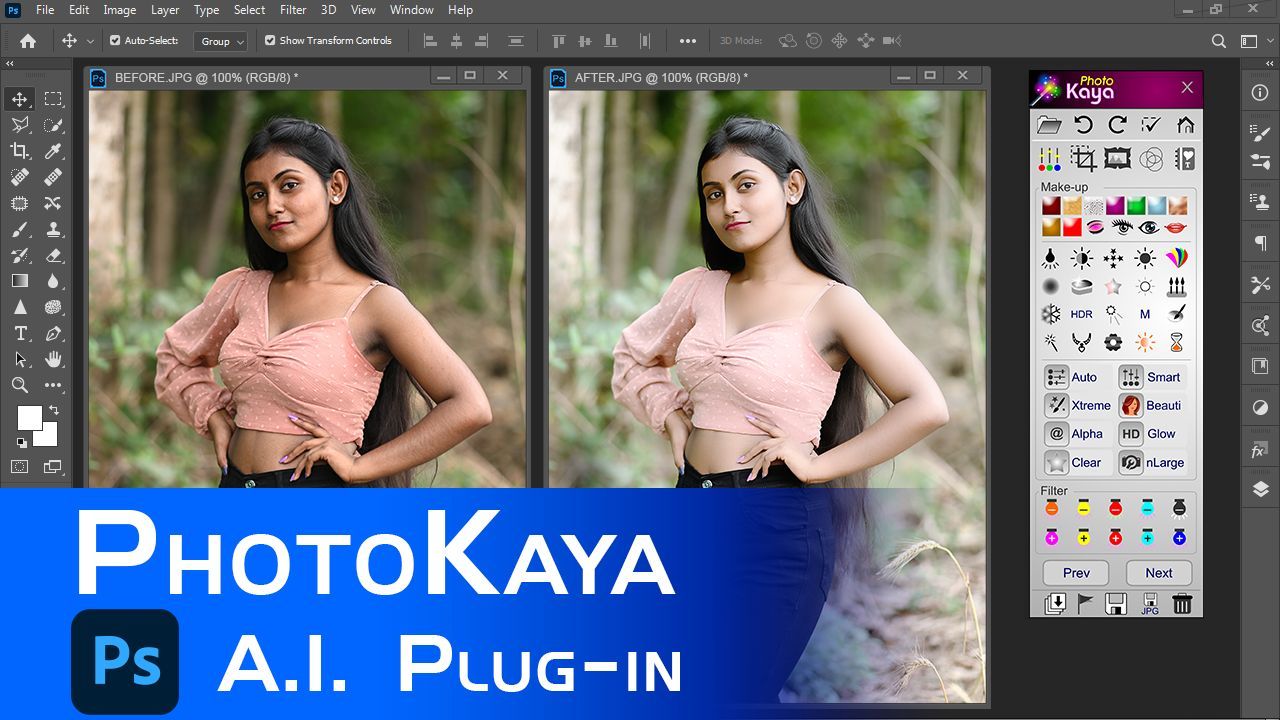1280x720 pixels.
Task: Click the BEFORE.JPG document title bar
Action: point(305,77)
